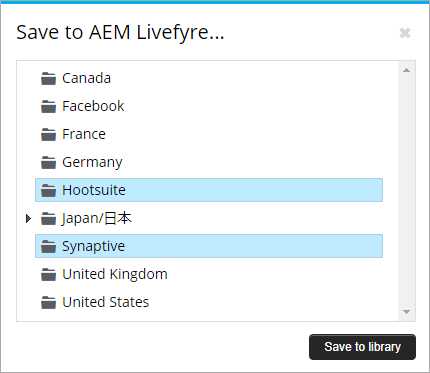Screen dimensions: 430x373
Task: Select the Japan/日本 folder label
Action: click(97, 219)
